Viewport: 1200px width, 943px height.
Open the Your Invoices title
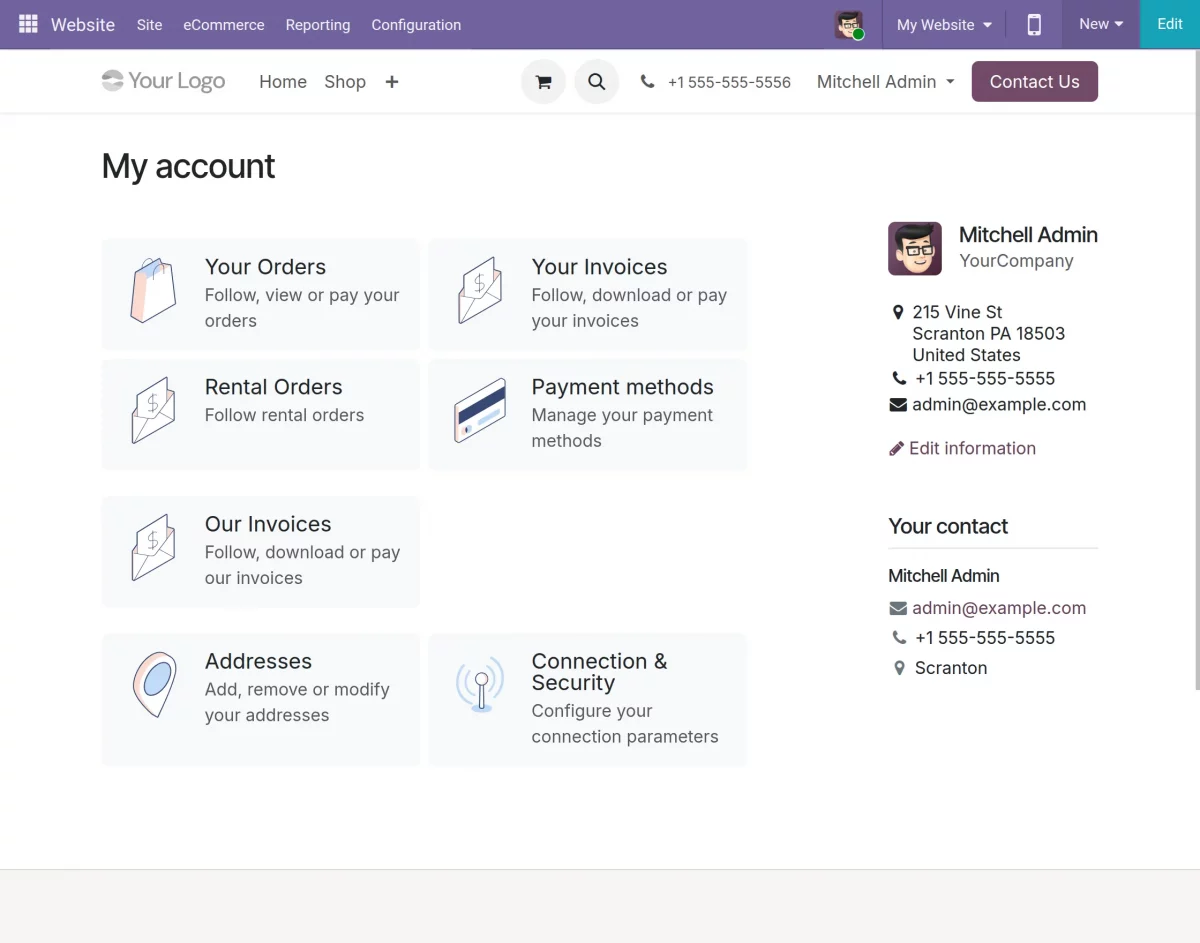tap(599, 267)
